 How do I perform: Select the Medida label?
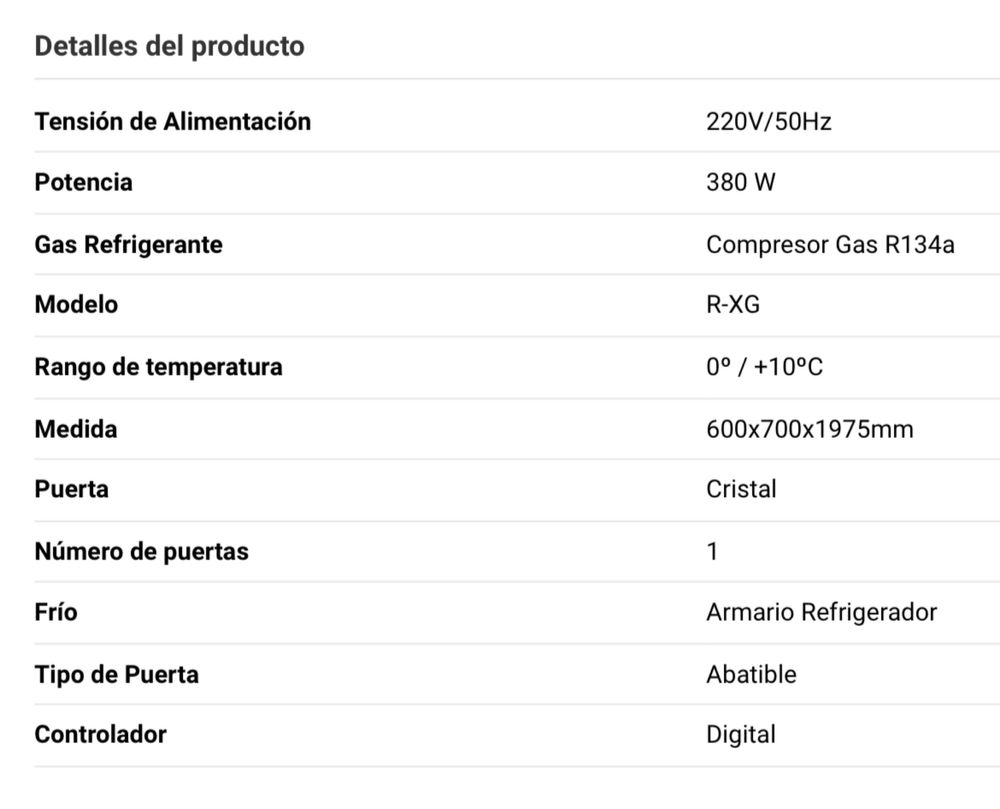pyautogui.click(x=76, y=429)
